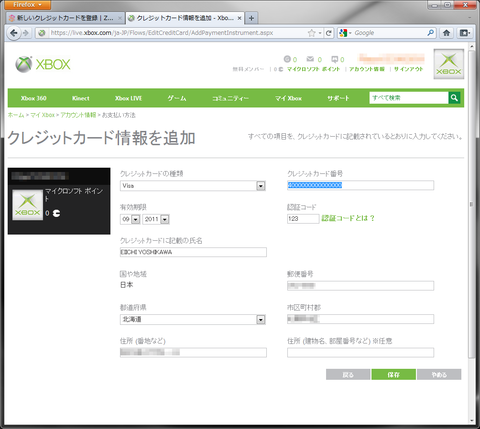The width and height of the screenshot is (480, 429).
Task: Click the マイ Xbox breadcrumb link
Action: click(42, 115)
